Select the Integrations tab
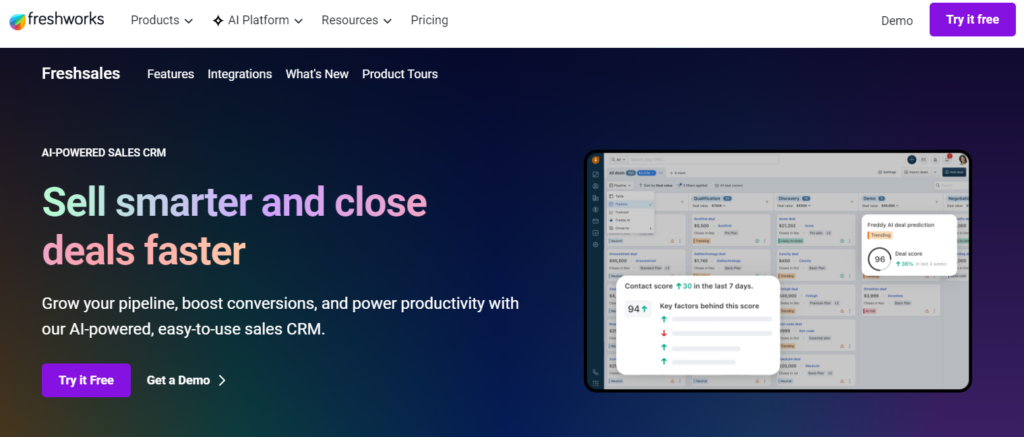Image resolution: width=1024 pixels, height=437 pixels. [240, 74]
